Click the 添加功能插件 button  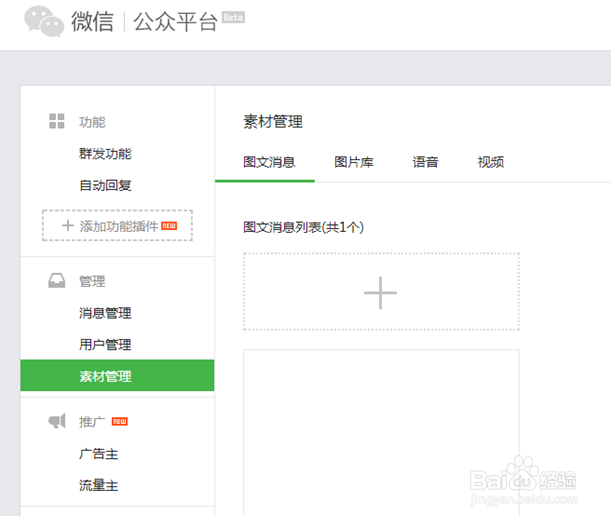coord(117,226)
